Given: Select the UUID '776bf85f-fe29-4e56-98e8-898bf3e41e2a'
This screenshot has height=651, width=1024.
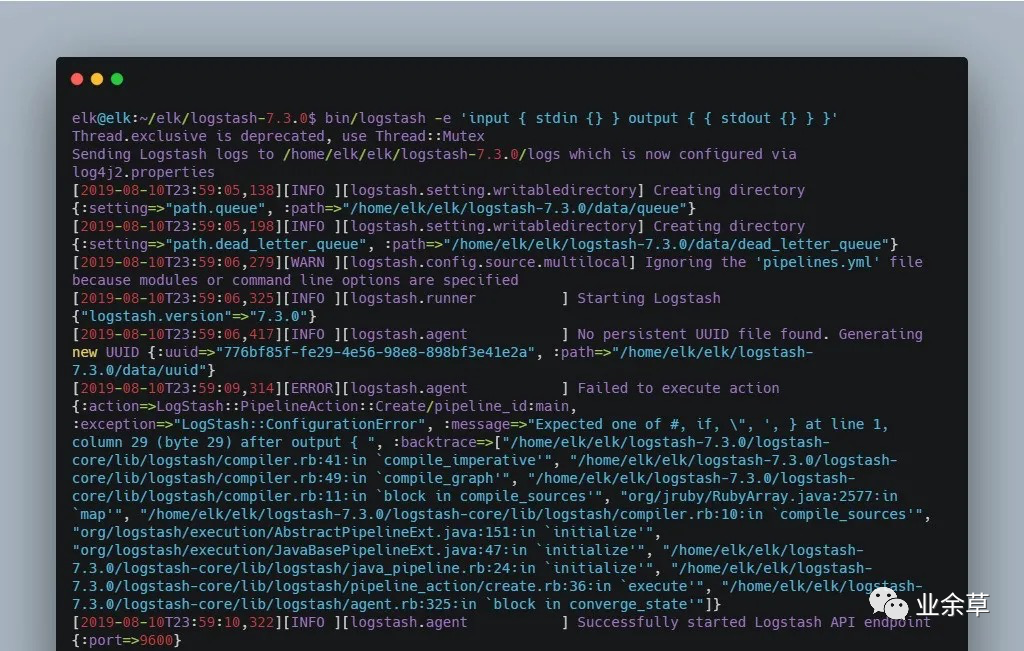Looking at the screenshot, I should [x=376, y=352].
